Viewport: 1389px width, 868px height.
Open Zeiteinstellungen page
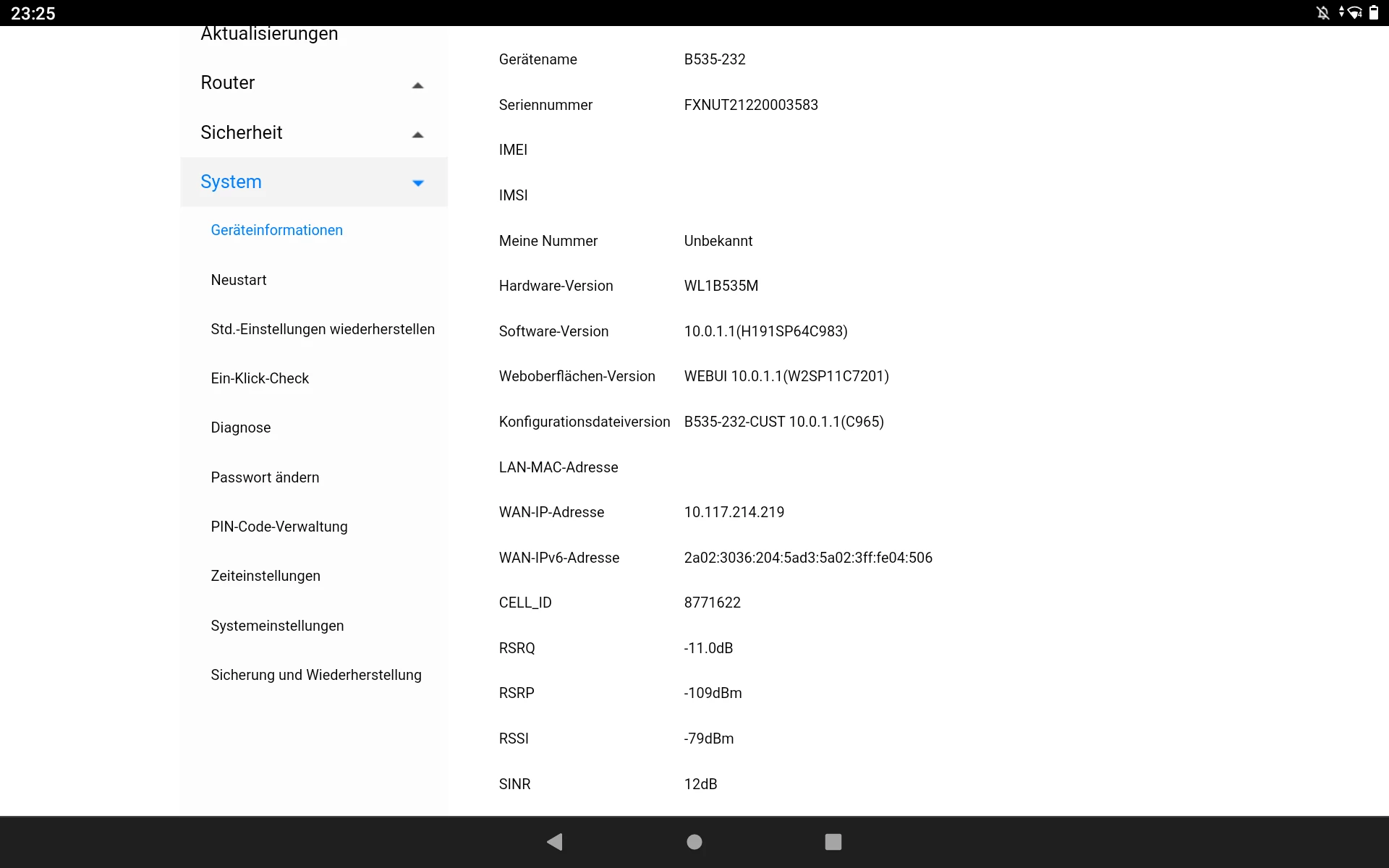point(265,576)
